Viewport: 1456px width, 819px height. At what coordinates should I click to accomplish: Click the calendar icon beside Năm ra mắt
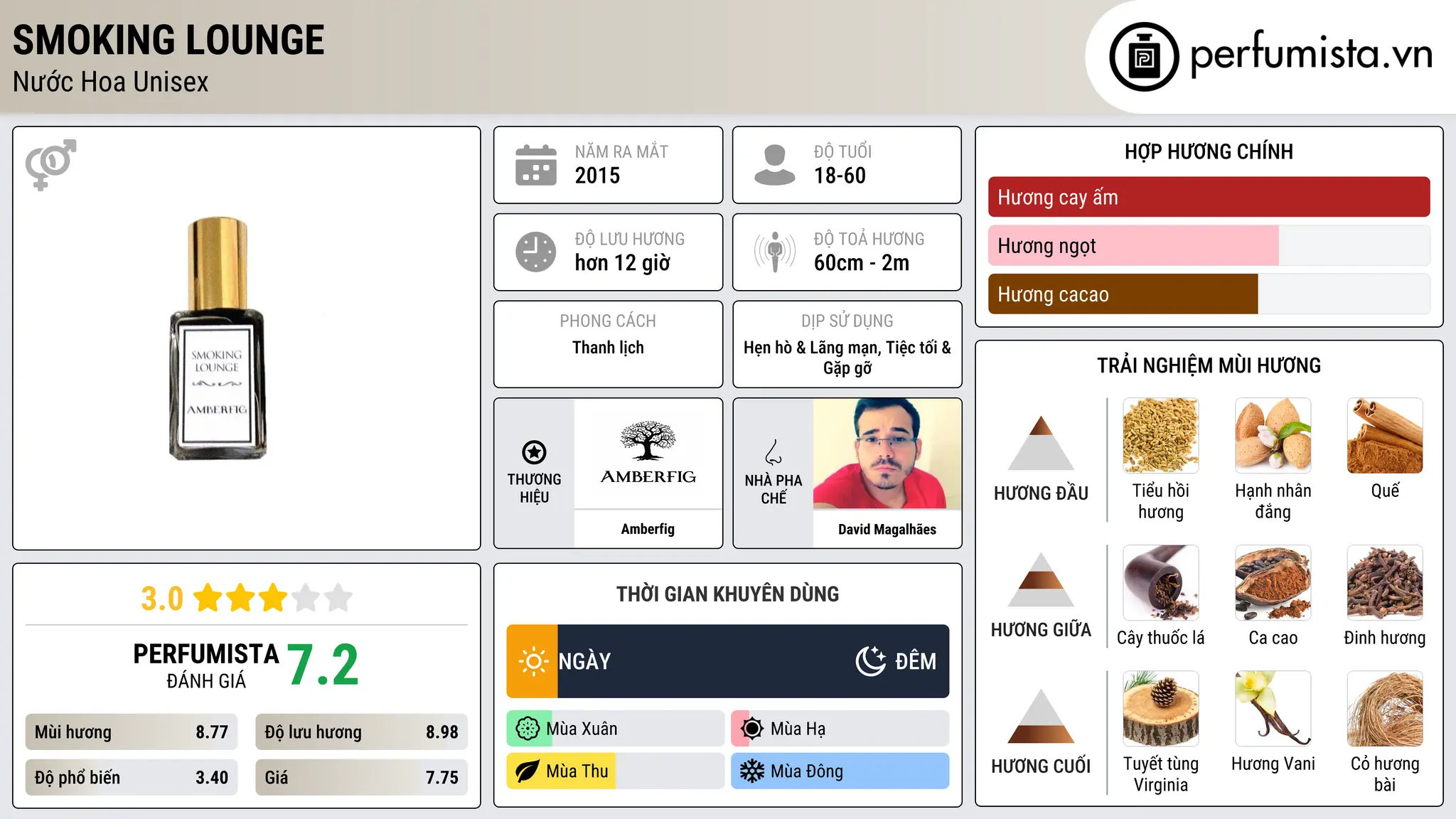pyautogui.click(x=536, y=165)
